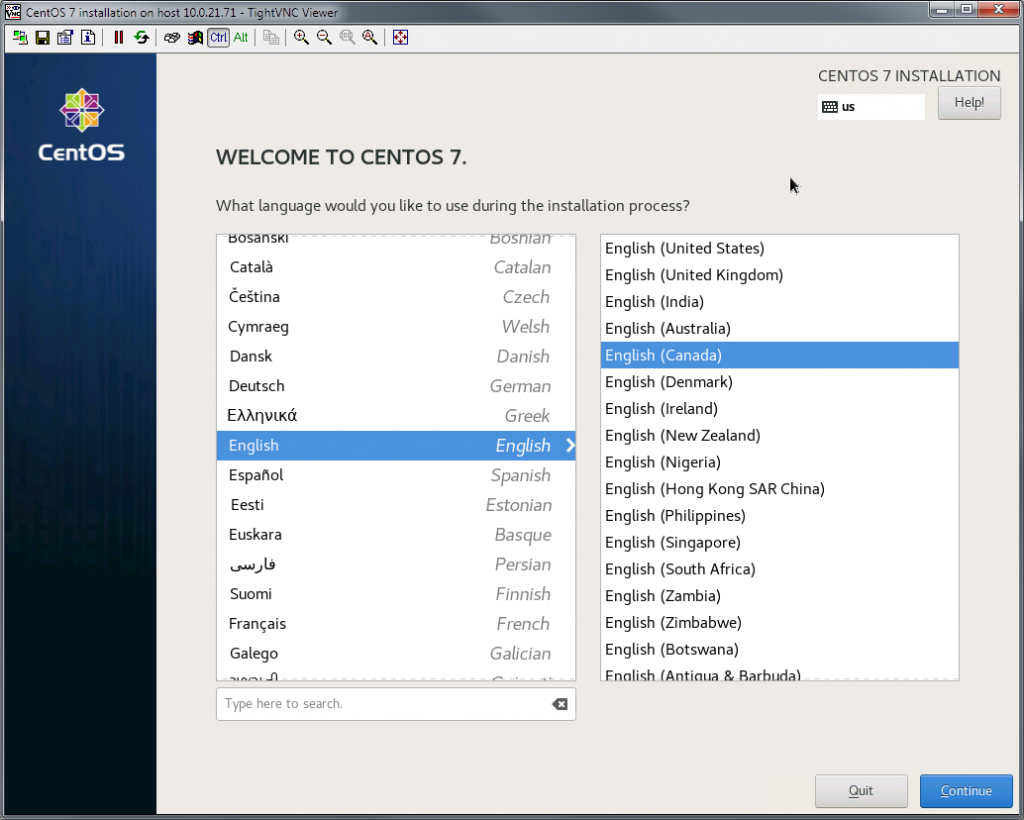Click the Transfer Files toolbar icon

[271, 37]
